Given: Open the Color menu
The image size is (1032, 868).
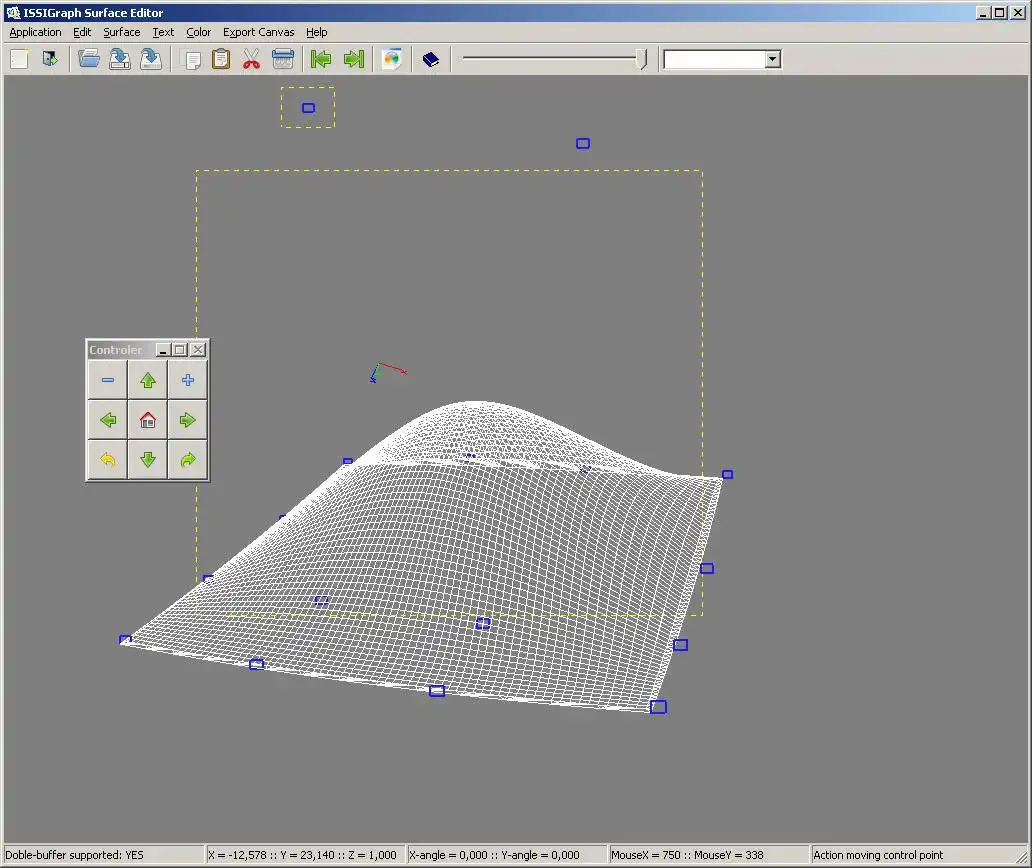Looking at the screenshot, I should [198, 32].
